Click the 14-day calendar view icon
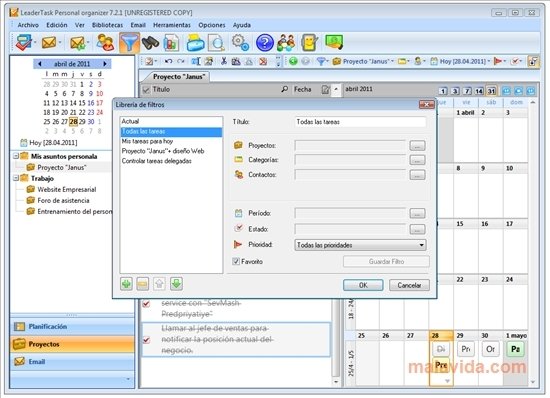550x398 pixels. coord(479,91)
